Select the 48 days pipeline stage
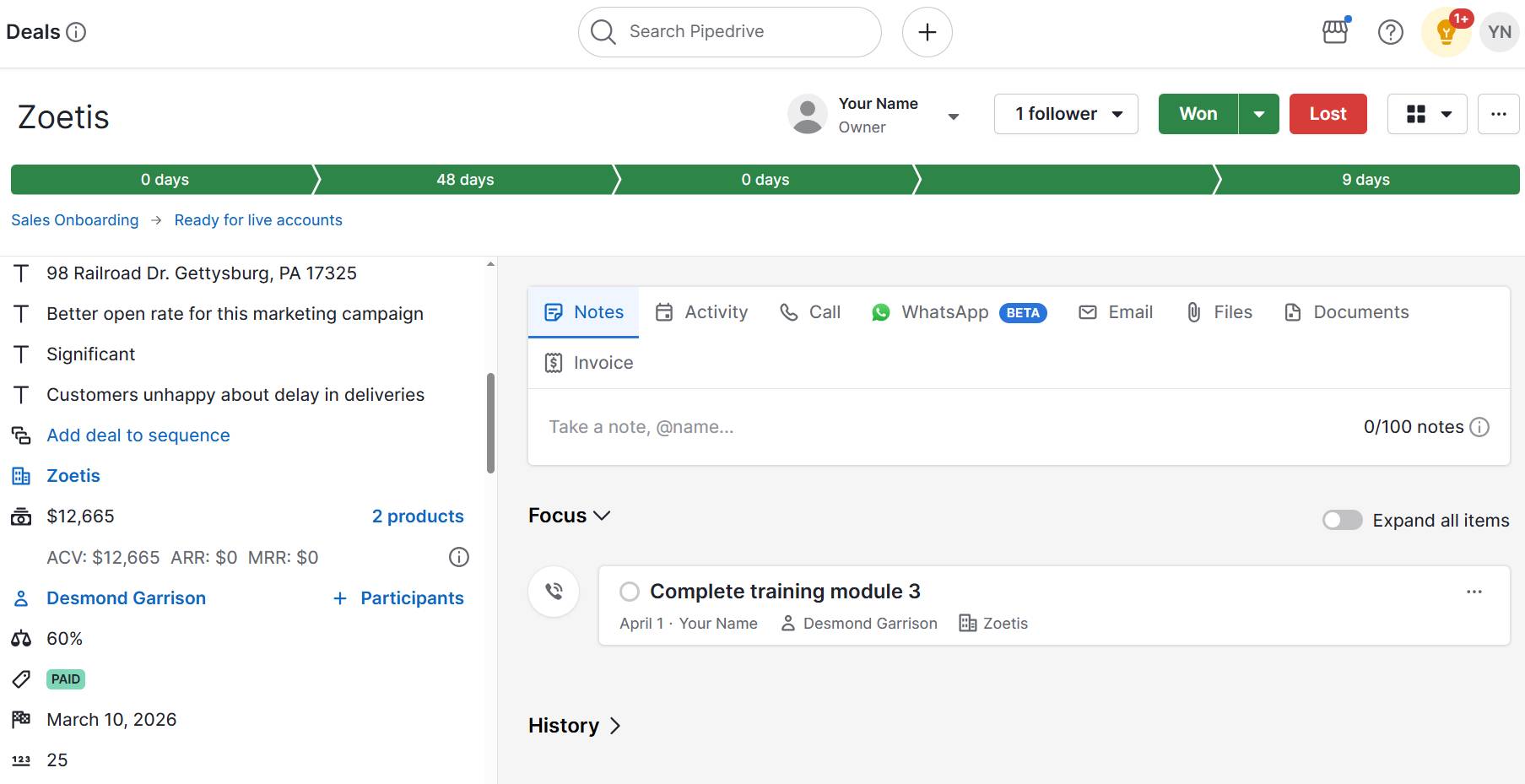This screenshot has width=1525, height=784. point(465,180)
